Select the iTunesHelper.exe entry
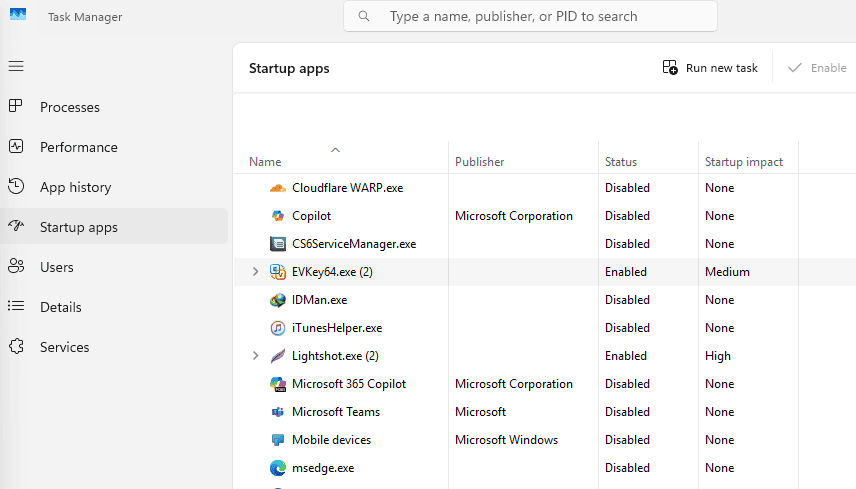Image resolution: width=856 pixels, height=489 pixels. pos(337,328)
